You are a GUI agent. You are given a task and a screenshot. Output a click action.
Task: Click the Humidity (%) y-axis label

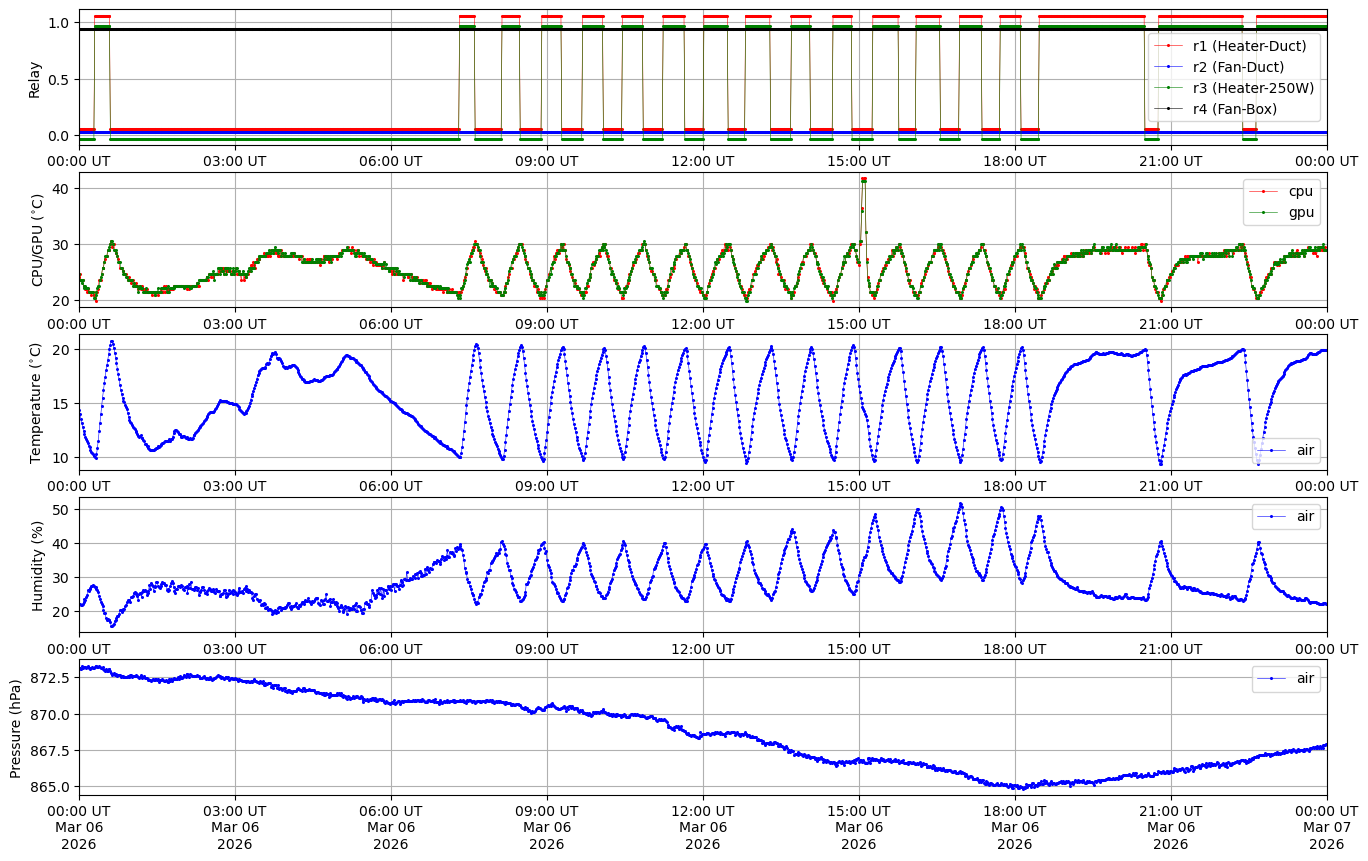pyautogui.click(x=38, y=565)
